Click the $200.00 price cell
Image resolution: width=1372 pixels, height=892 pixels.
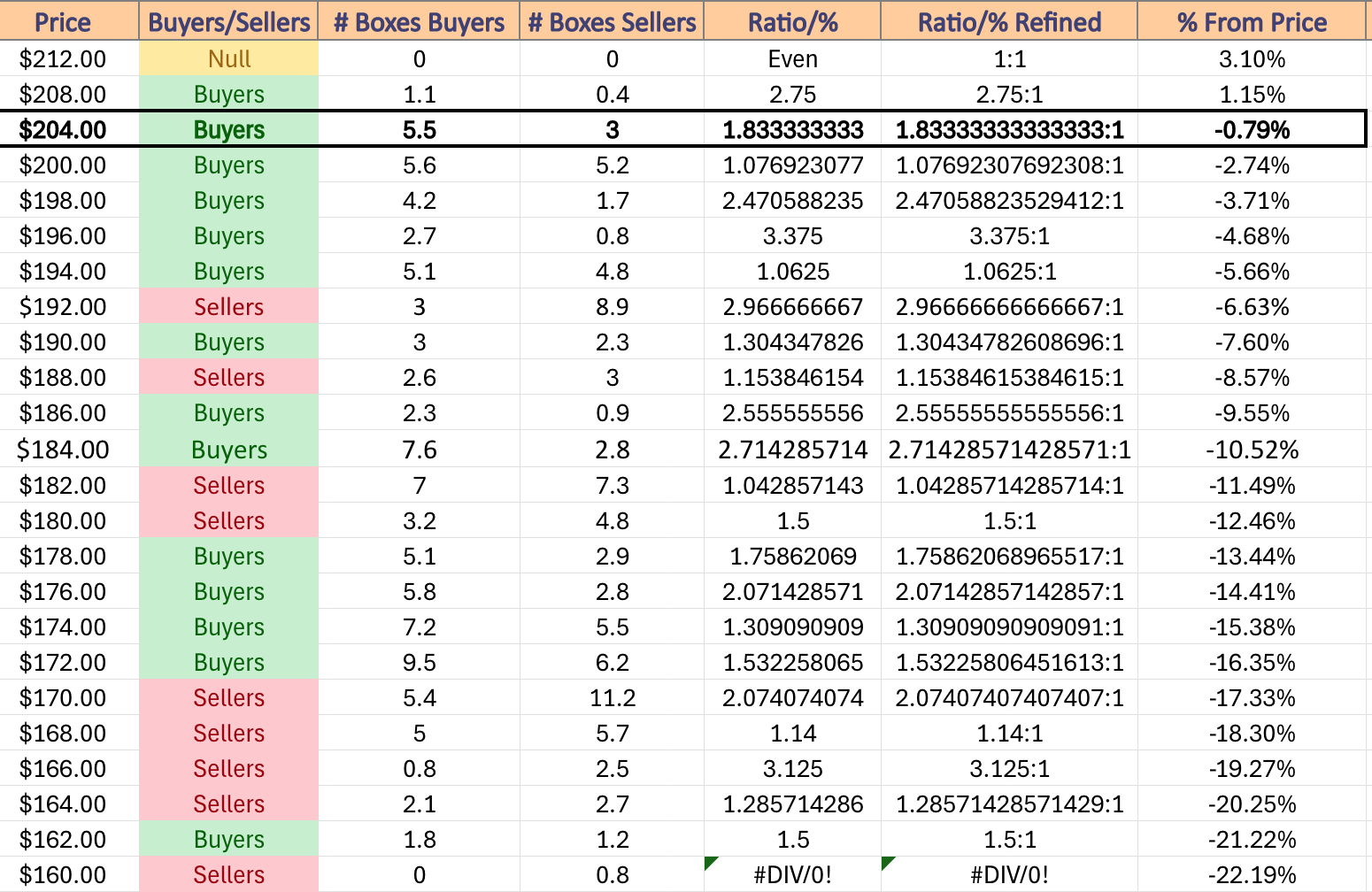click(x=69, y=165)
